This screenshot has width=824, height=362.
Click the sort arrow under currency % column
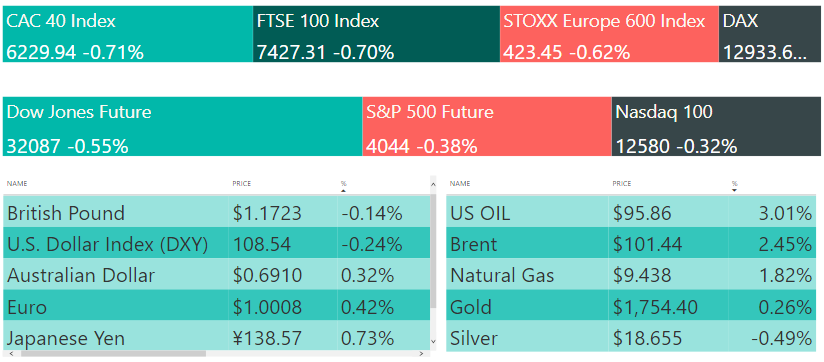point(344,191)
